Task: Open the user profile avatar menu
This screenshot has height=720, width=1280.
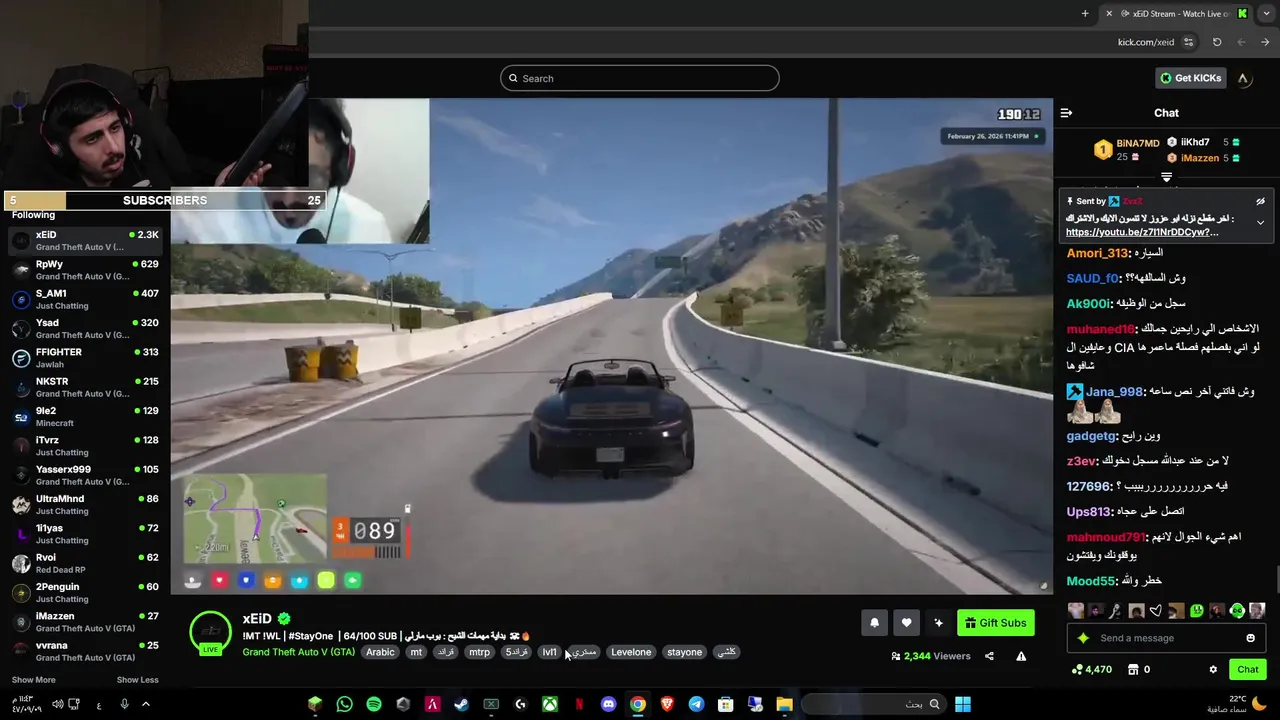Action: (1243, 78)
